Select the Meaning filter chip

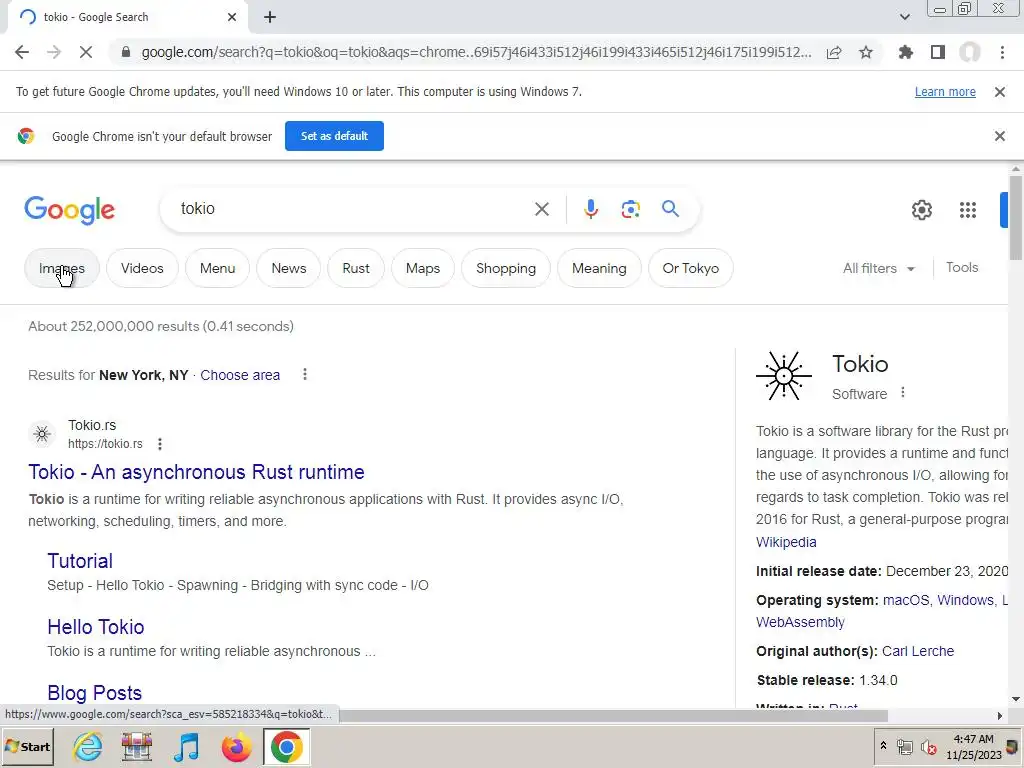[599, 268]
